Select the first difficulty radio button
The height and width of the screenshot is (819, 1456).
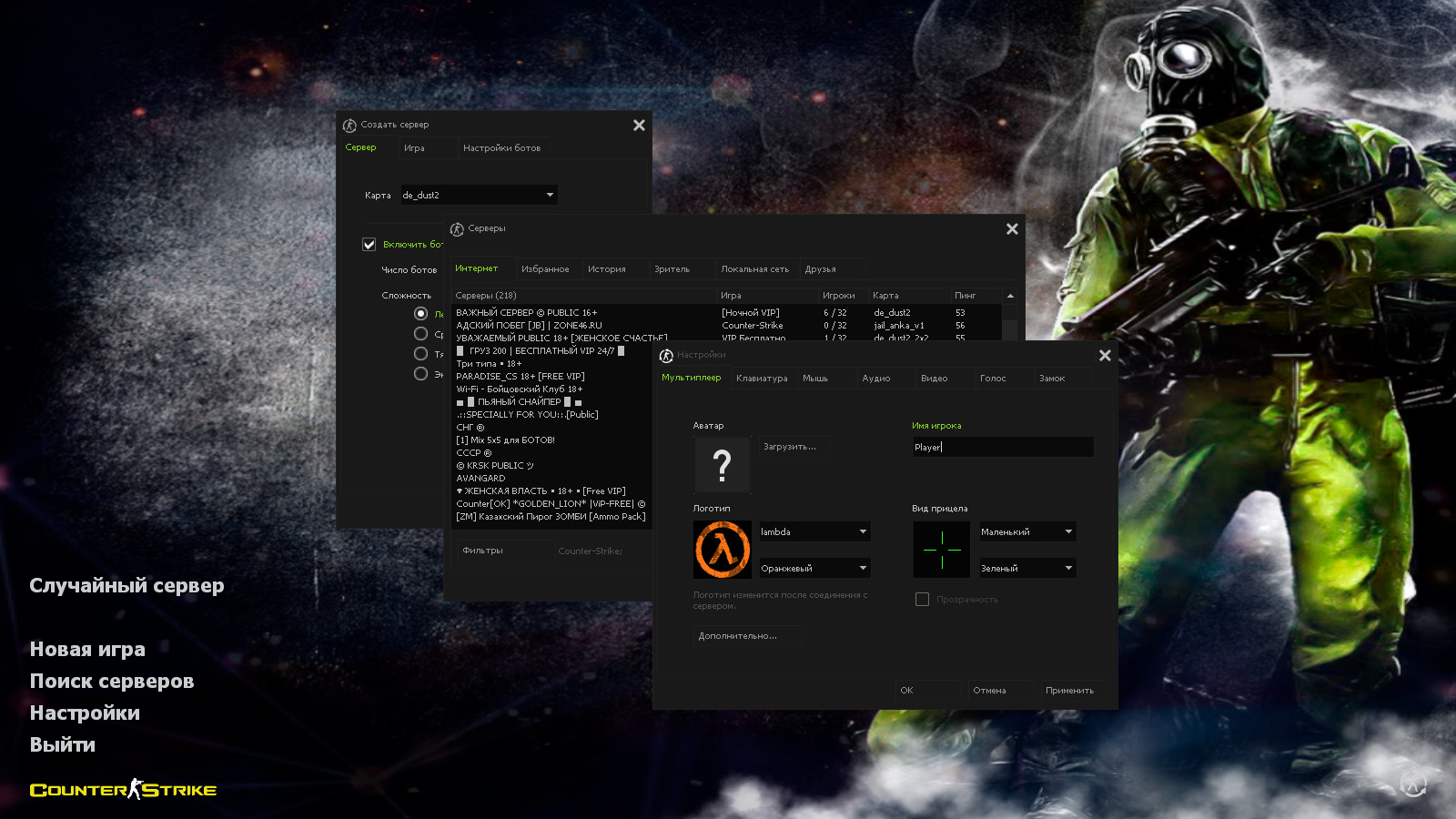pos(420,314)
